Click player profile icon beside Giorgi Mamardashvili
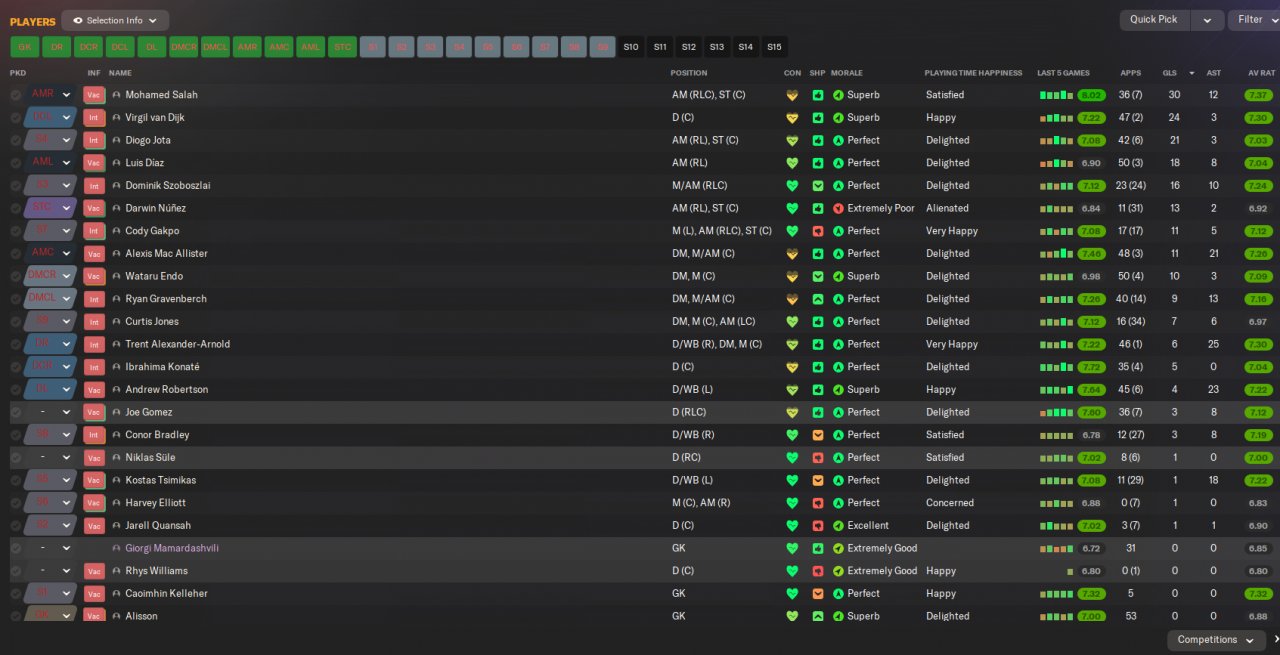This screenshot has width=1280, height=655. pyautogui.click(x=116, y=548)
